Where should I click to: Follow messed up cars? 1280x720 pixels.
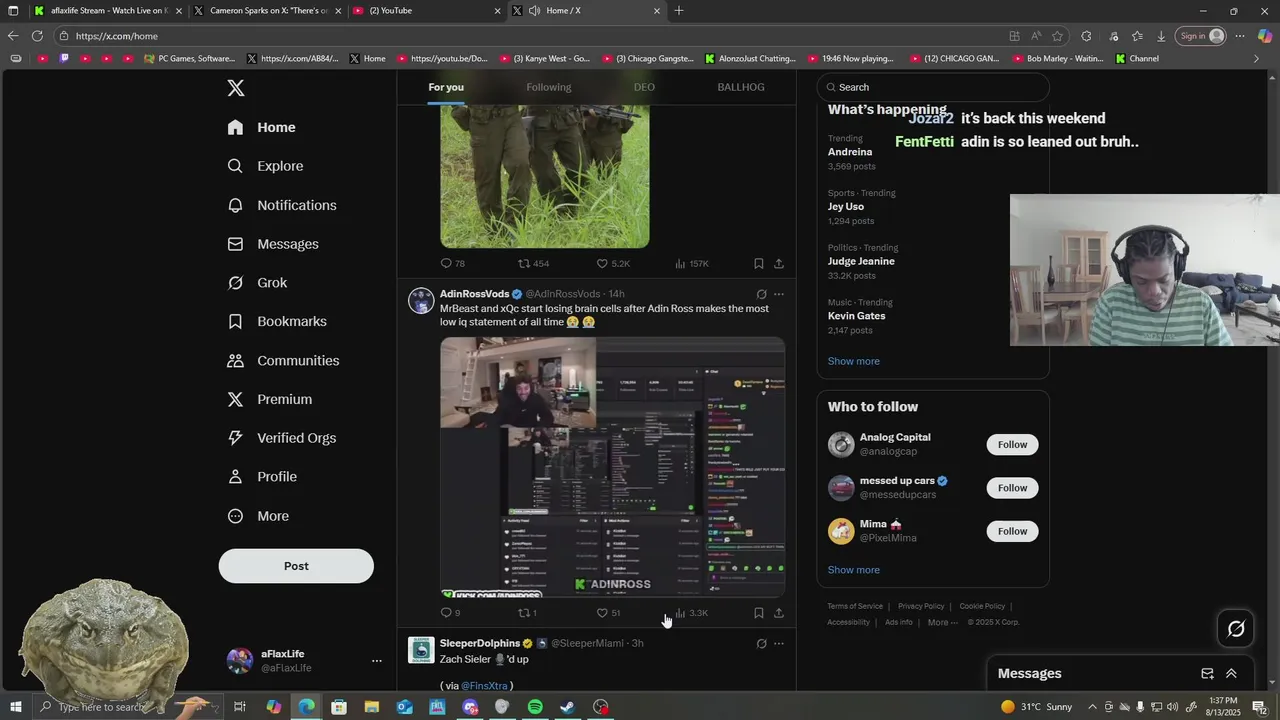pos(1012,488)
